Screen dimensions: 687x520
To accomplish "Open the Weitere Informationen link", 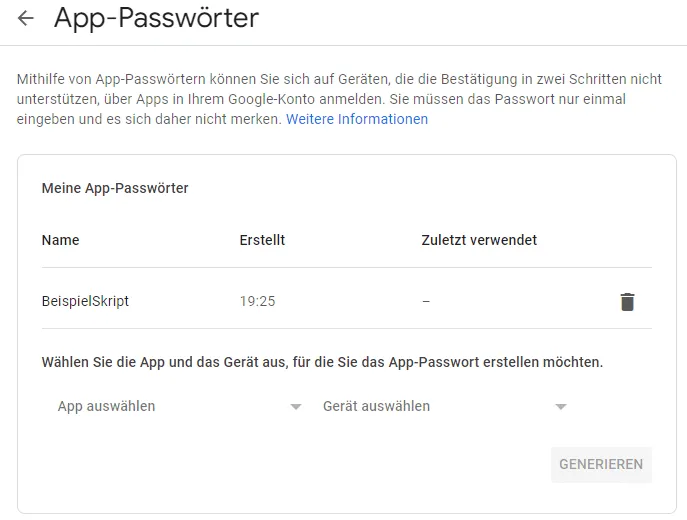I will point(357,119).
